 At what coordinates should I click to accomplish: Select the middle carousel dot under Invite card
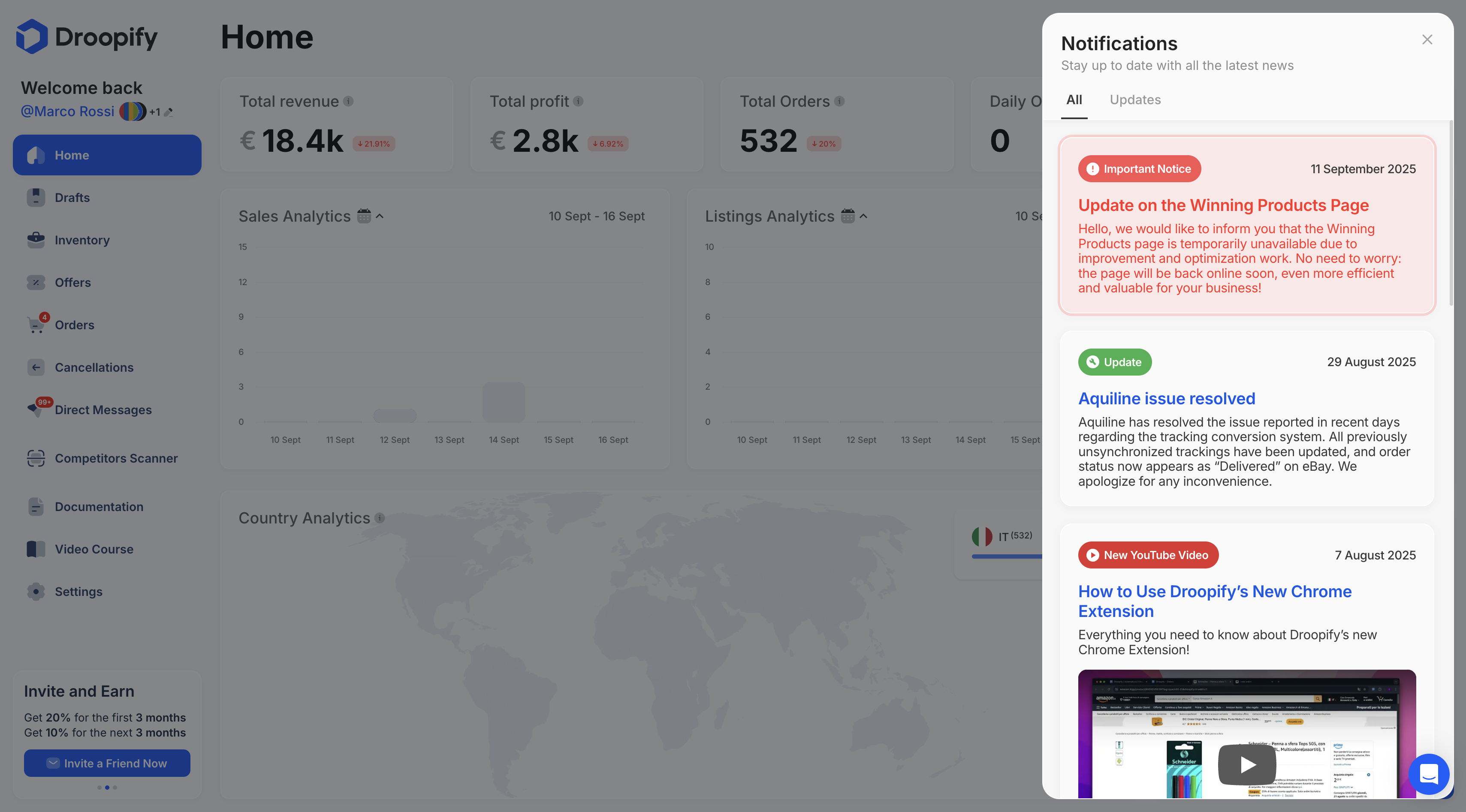(107, 788)
